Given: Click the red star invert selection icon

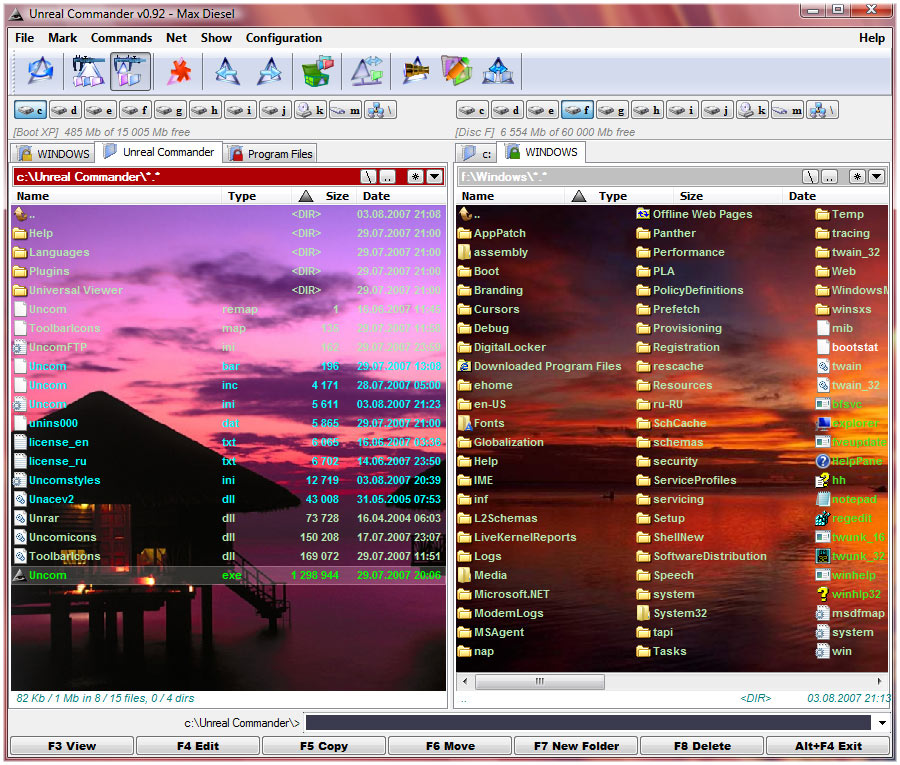Looking at the screenshot, I should tap(180, 71).
